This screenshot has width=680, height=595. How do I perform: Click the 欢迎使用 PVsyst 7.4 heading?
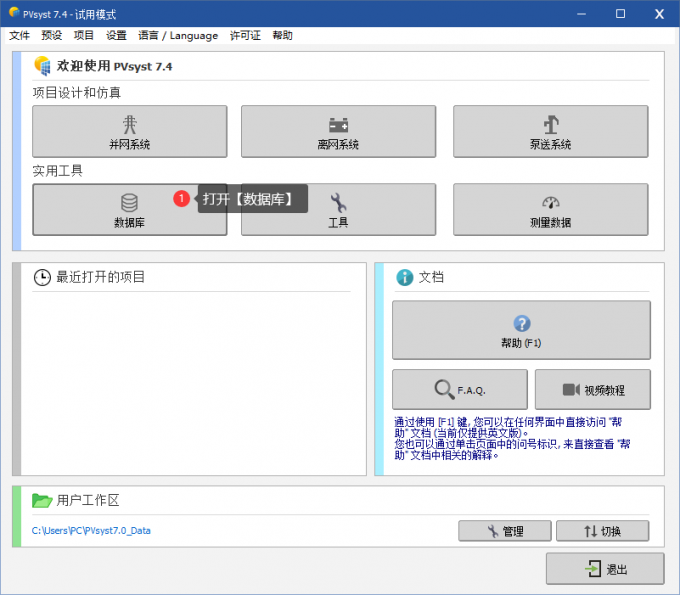point(114,66)
